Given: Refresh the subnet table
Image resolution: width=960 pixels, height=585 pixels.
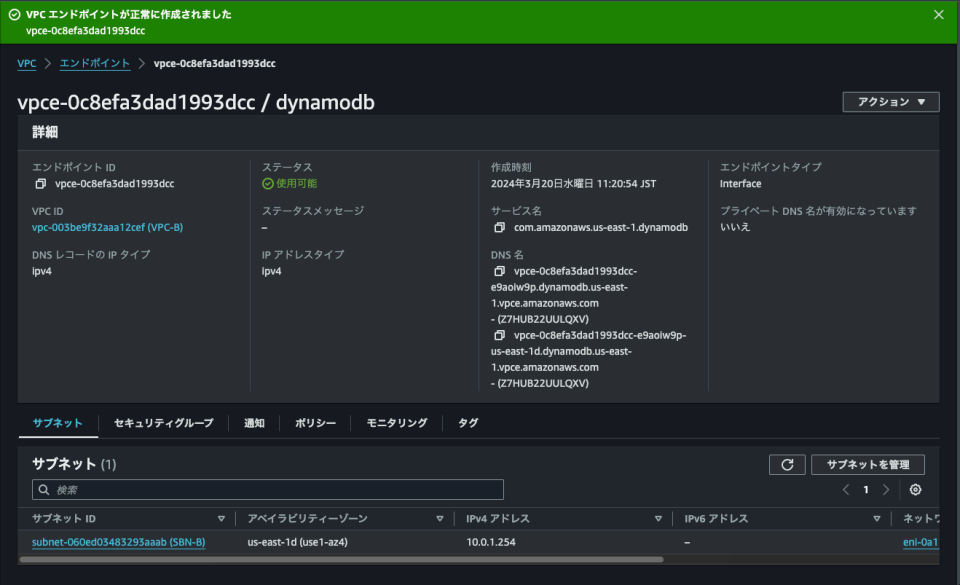Looking at the screenshot, I should [x=787, y=464].
